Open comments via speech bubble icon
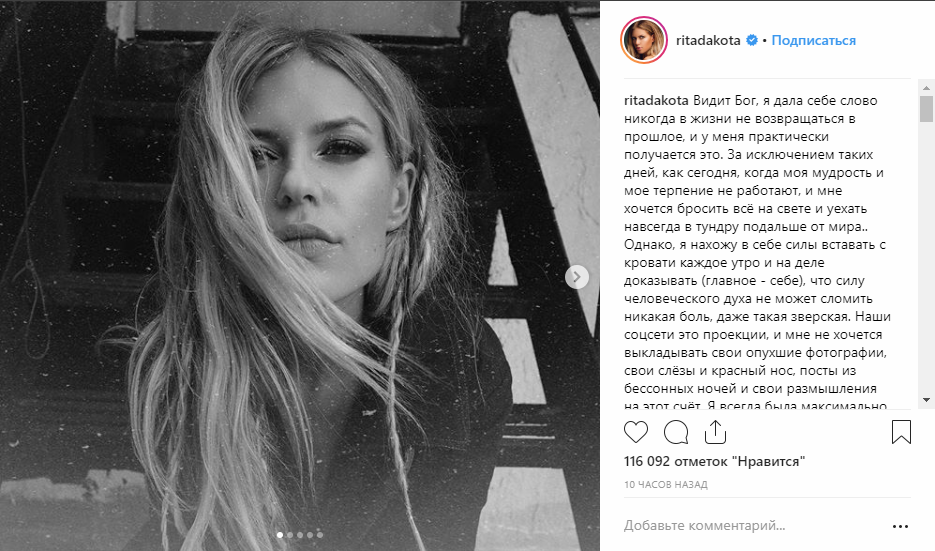 [676, 432]
